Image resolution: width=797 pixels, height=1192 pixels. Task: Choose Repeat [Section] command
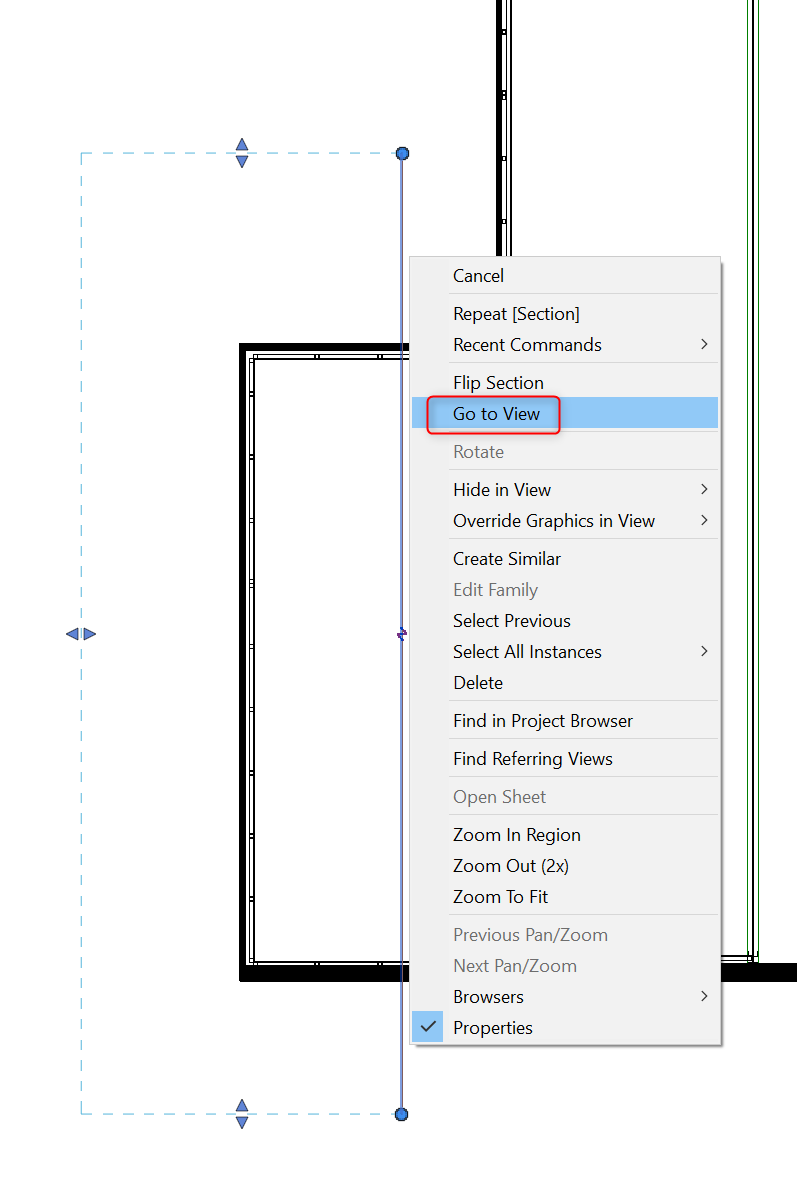point(564,314)
